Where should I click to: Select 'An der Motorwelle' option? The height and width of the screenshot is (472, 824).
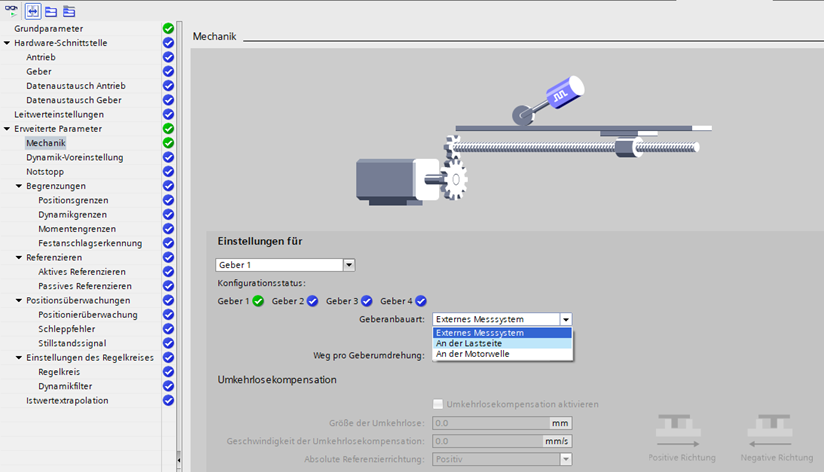501,354
